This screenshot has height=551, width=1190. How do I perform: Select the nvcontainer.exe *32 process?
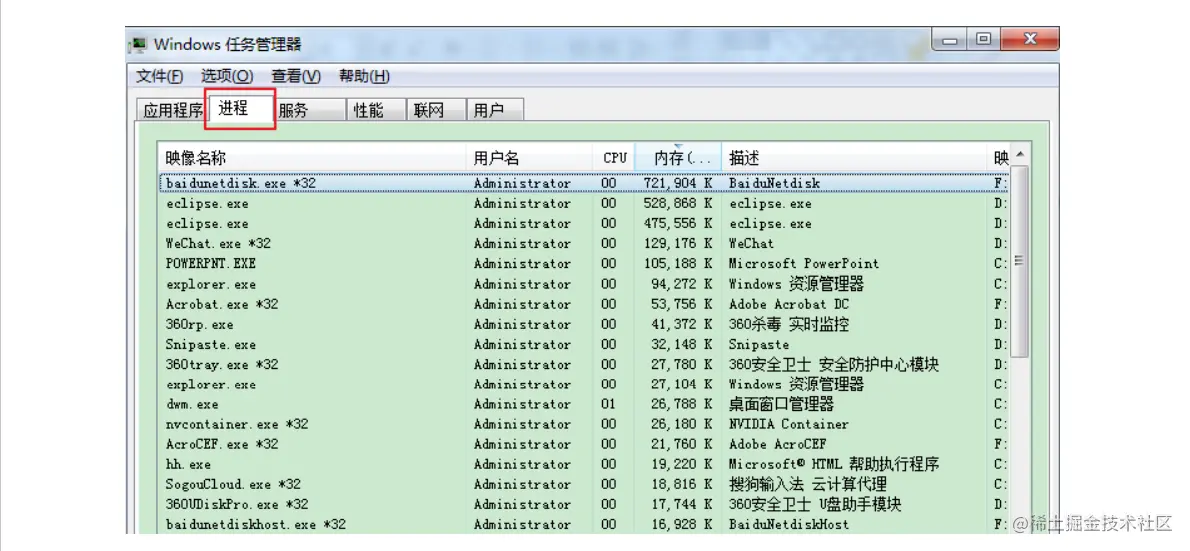(584, 423)
